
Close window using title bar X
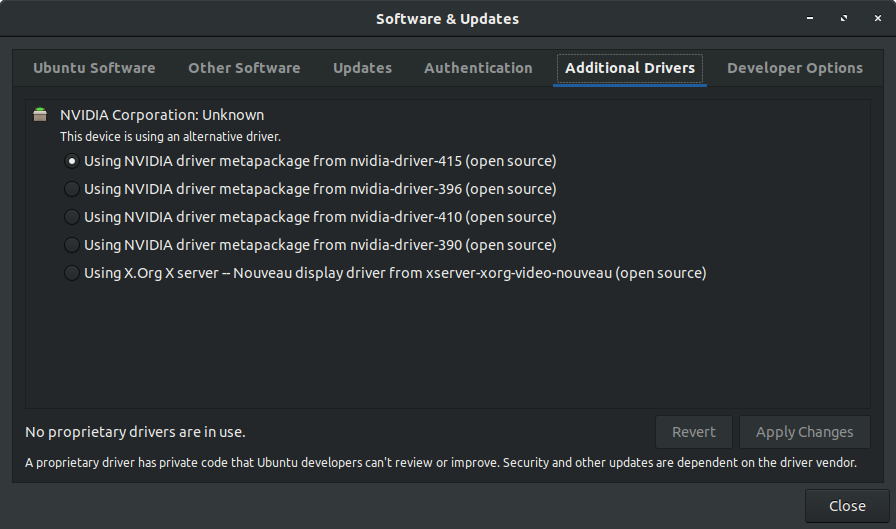coord(878,18)
